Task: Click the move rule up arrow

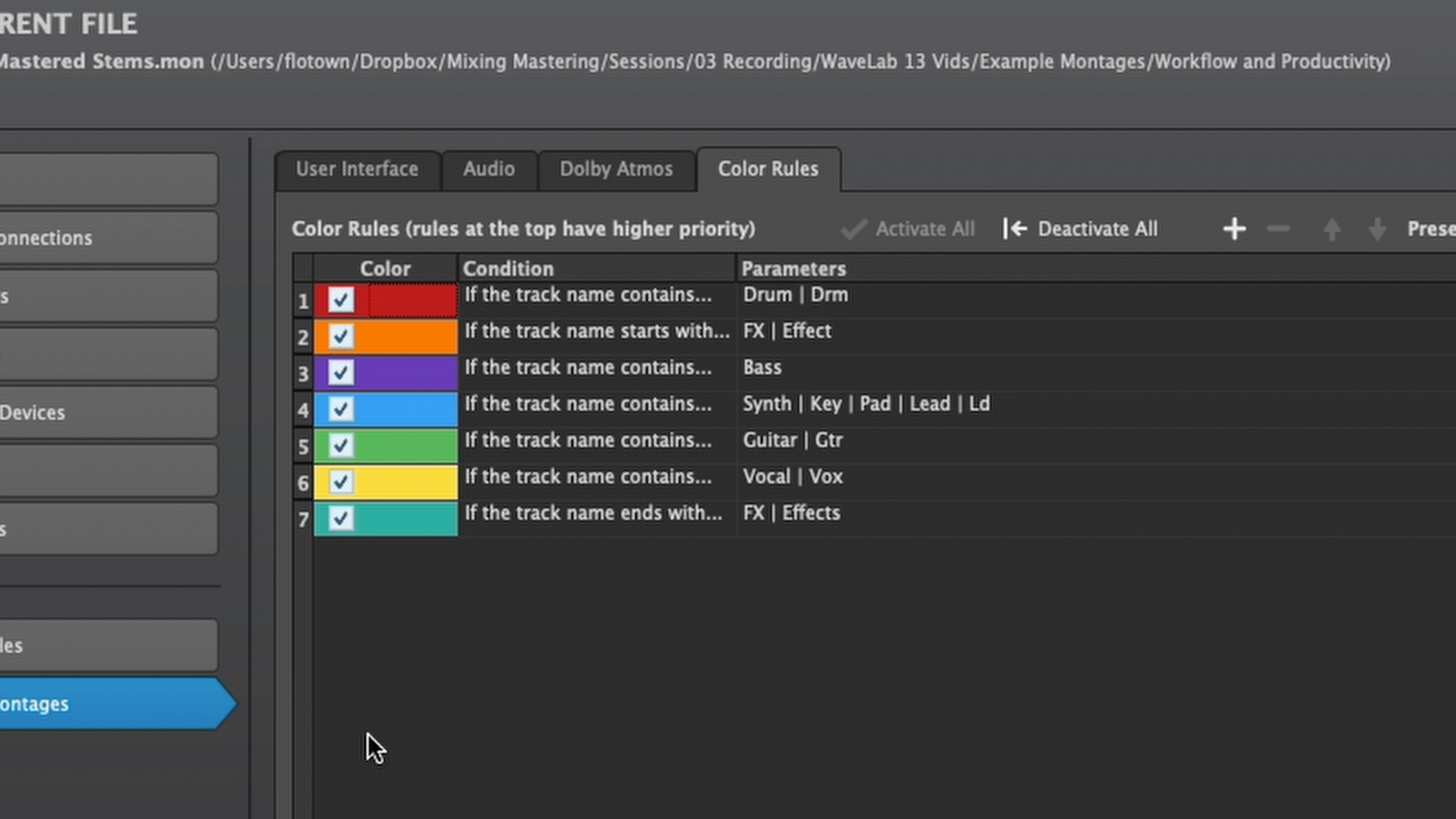Action: (1331, 229)
